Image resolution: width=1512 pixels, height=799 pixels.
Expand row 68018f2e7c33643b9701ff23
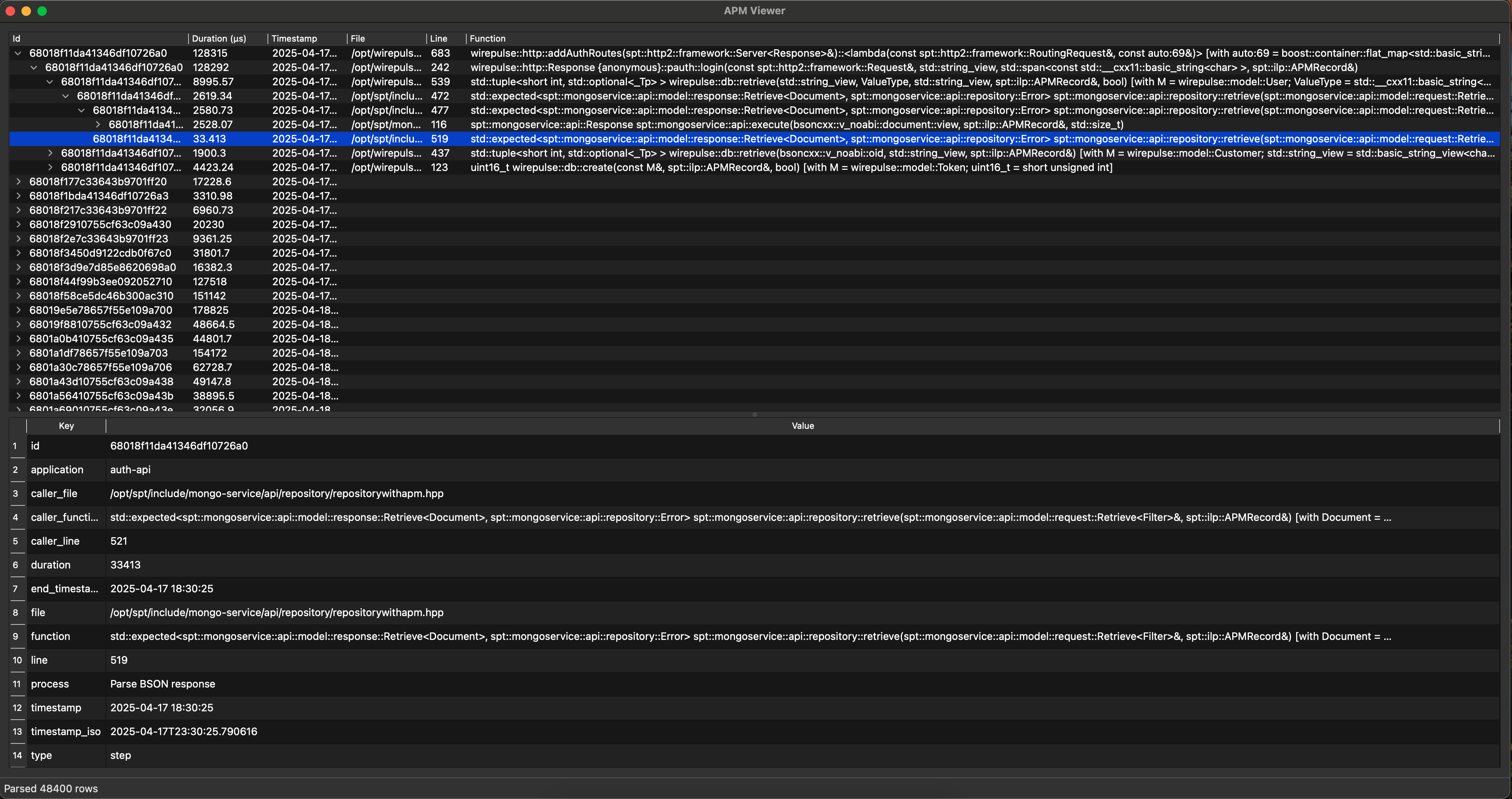point(18,239)
